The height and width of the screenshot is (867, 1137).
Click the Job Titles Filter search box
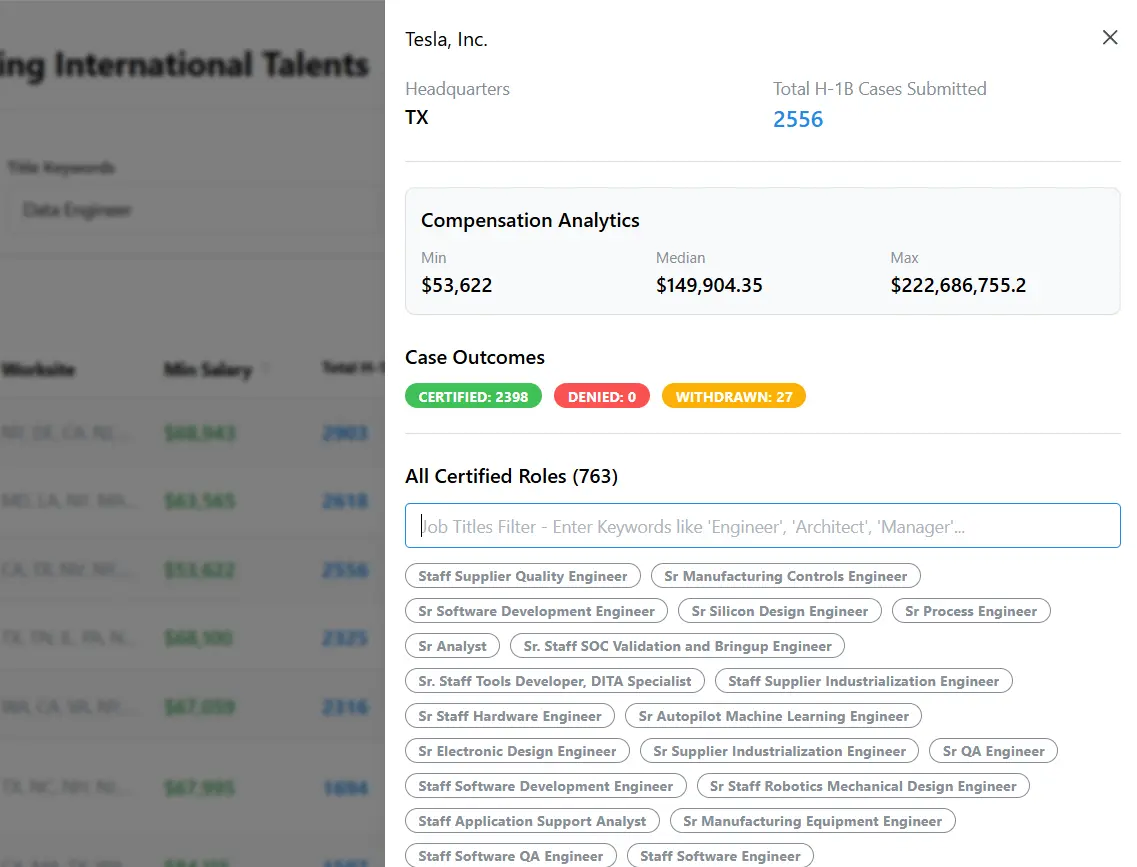click(x=762, y=525)
